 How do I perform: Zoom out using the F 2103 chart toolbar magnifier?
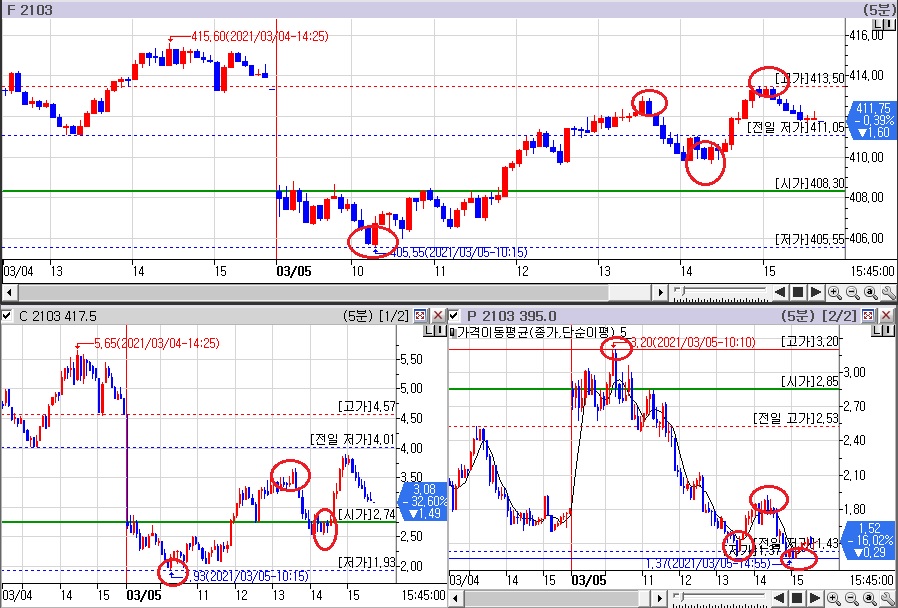coord(853,293)
